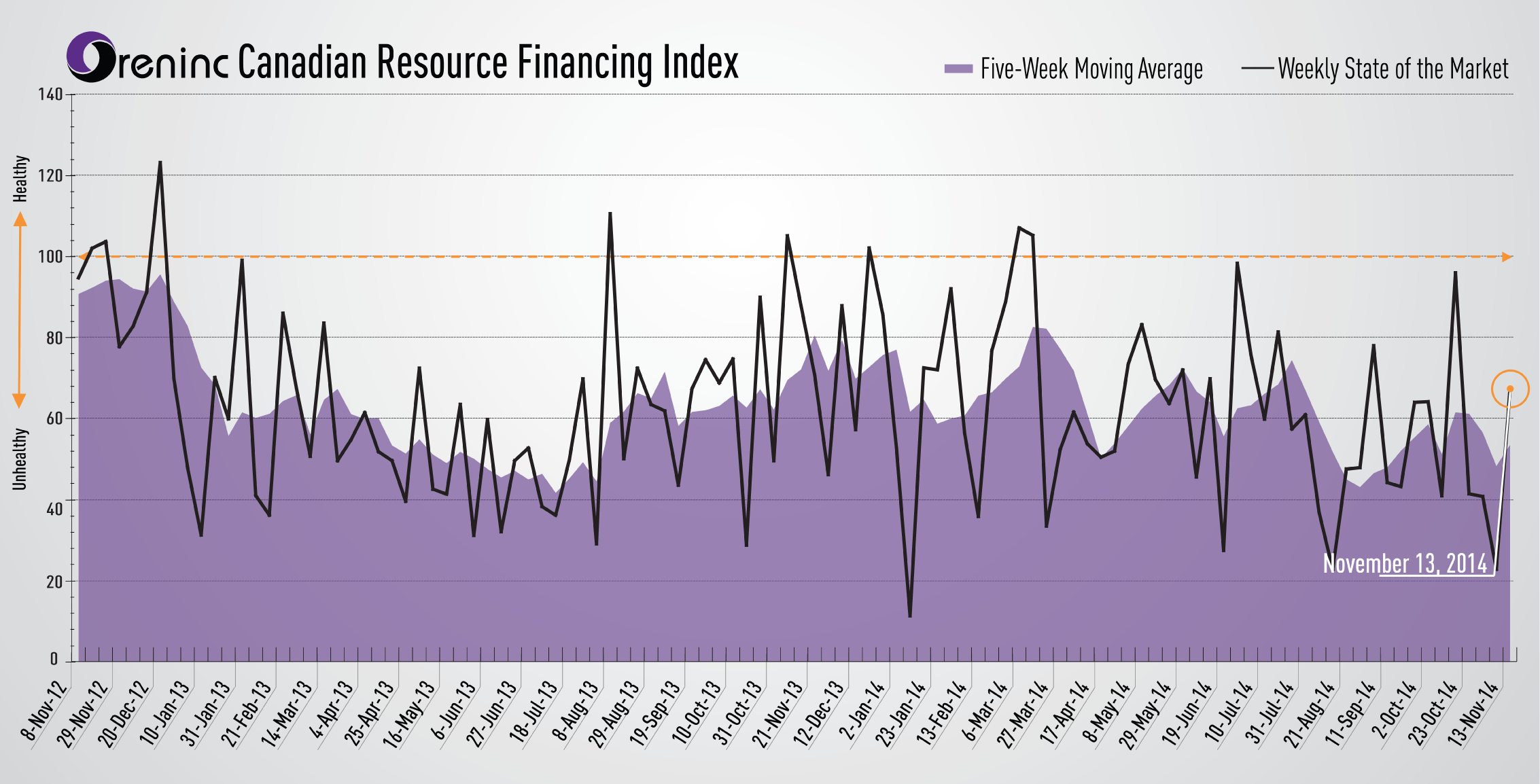Click the y-axis value 40
The width and height of the screenshot is (1540, 784).
pyautogui.click(x=54, y=509)
